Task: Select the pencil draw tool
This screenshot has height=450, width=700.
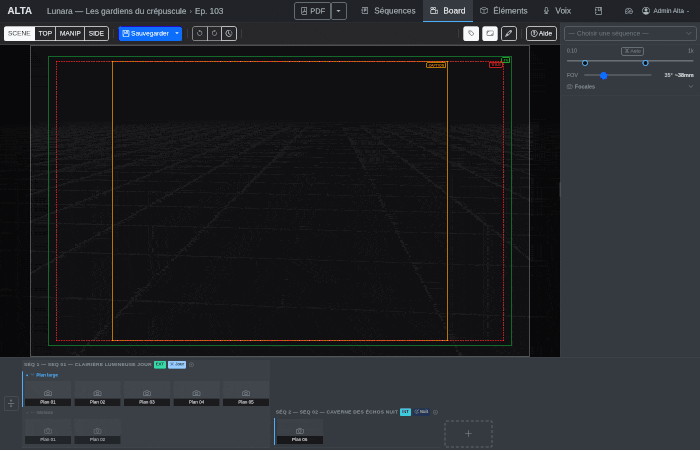Action: click(509, 33)
